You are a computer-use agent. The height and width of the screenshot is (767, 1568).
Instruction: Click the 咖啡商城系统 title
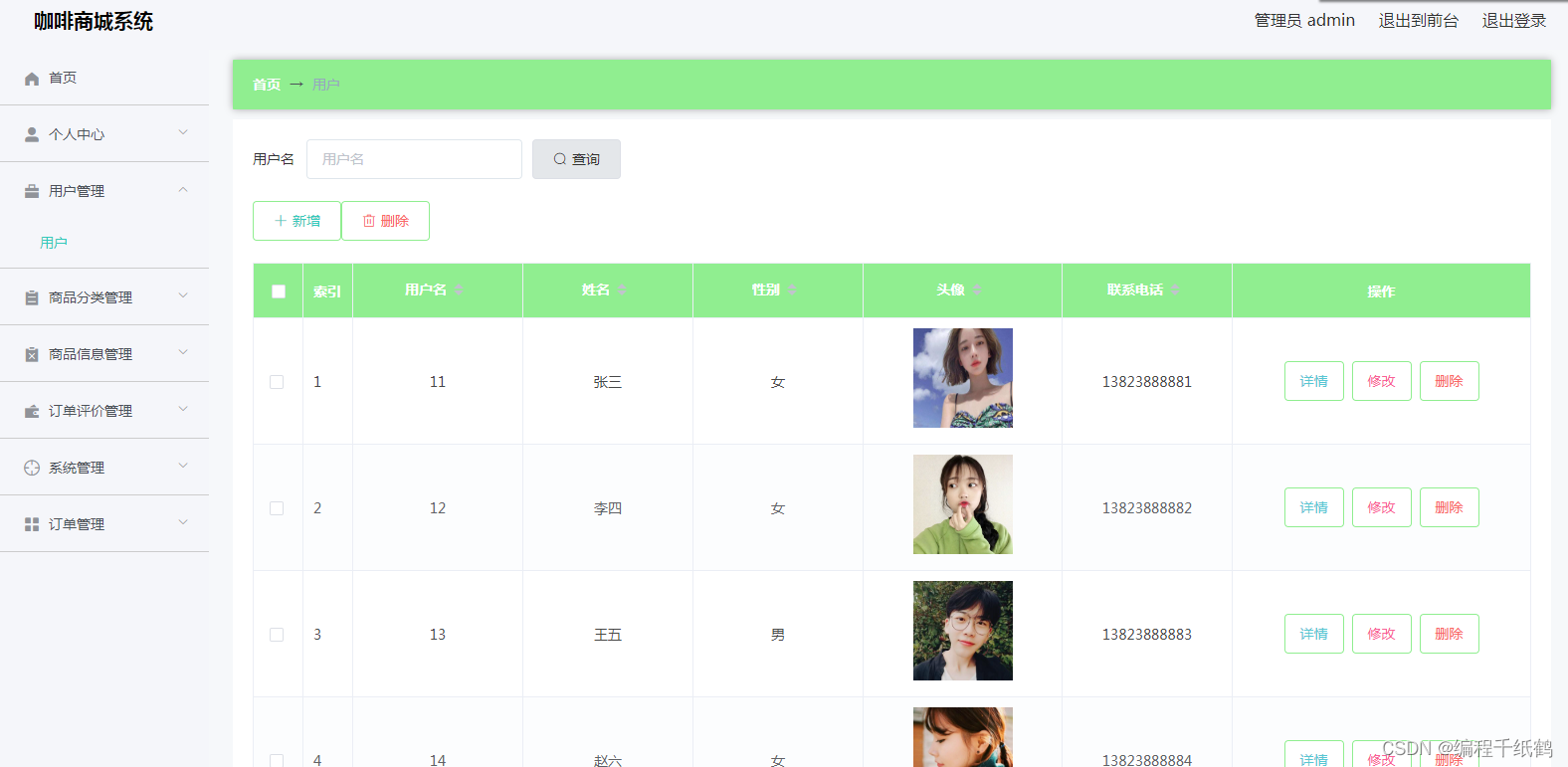94,22
